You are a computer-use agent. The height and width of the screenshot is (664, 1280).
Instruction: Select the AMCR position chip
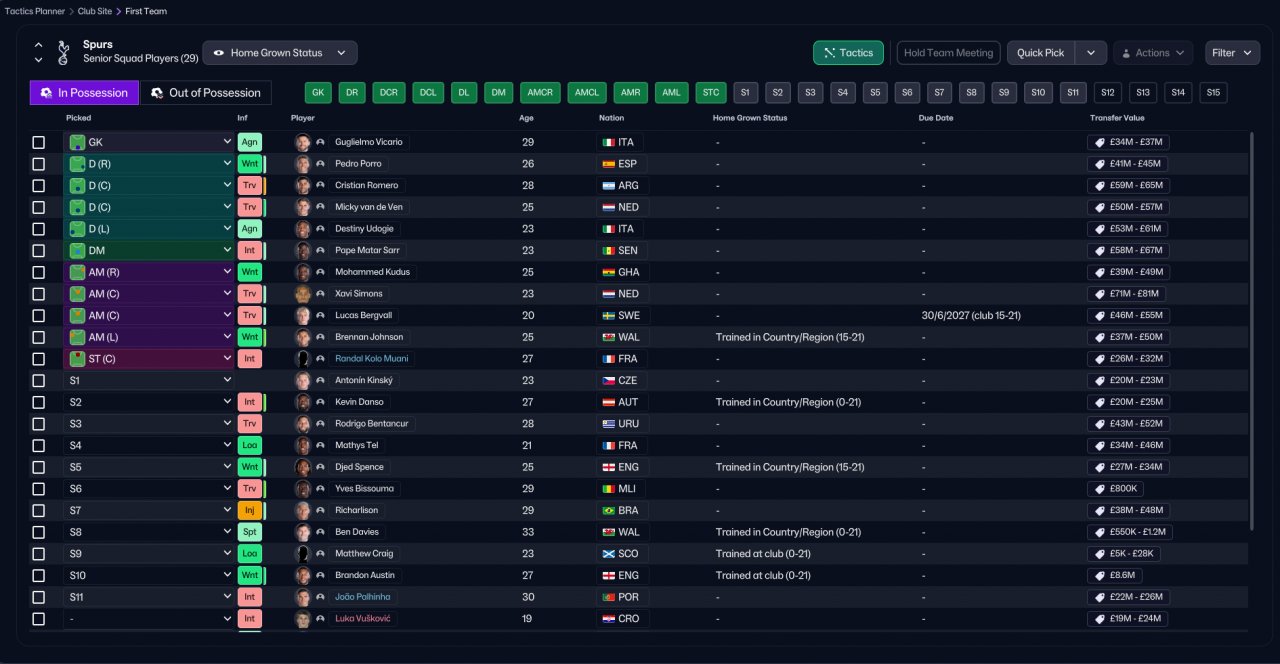point(540,93)
